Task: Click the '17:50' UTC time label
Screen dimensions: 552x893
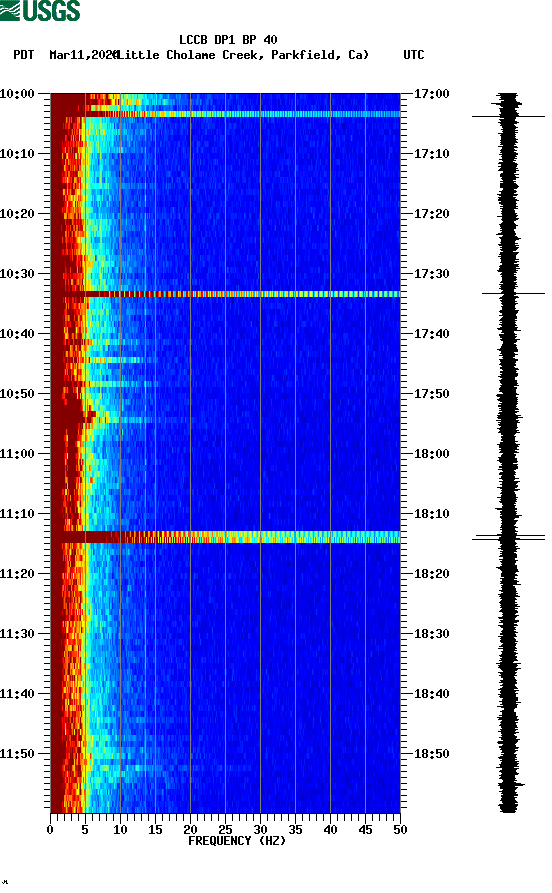Action: pos(432,394)
